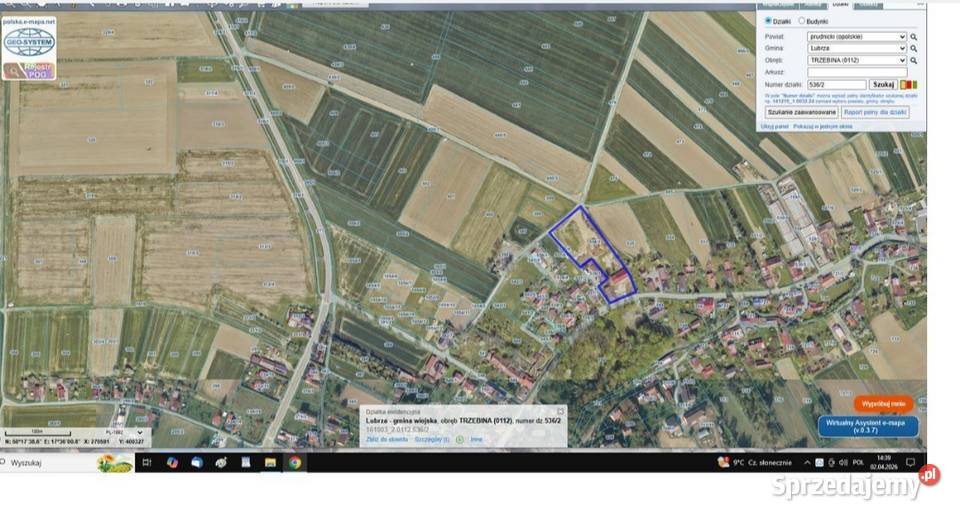Select the Budynki radio button
This screenshot has width=960, height=519.
(x=801, y=21)
